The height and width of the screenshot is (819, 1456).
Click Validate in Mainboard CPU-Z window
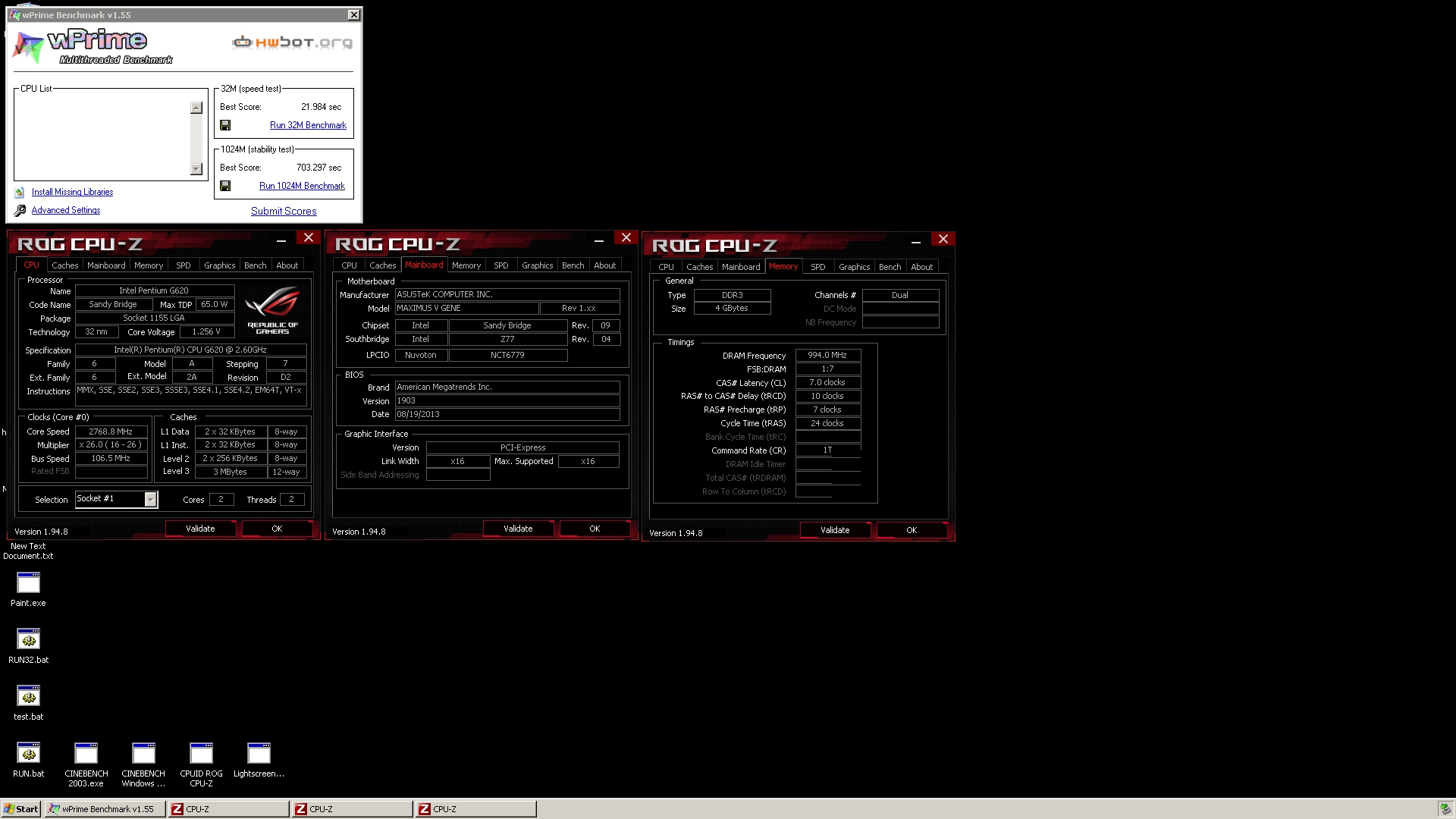pos(518,529)
